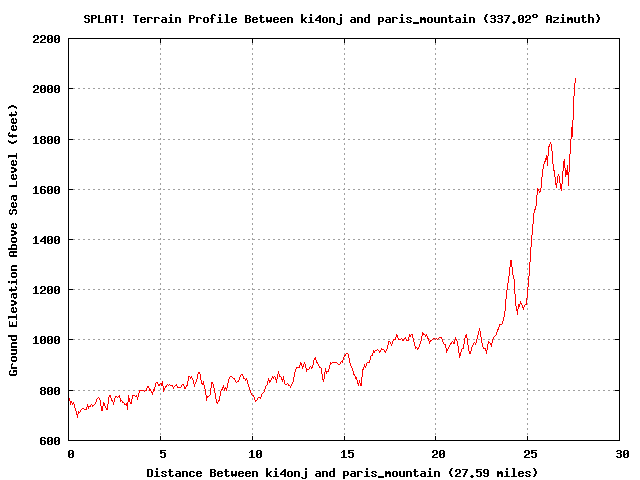Select the 1200 elevation tick label
This screenshot has height=480, width=640.
point(46,290)
